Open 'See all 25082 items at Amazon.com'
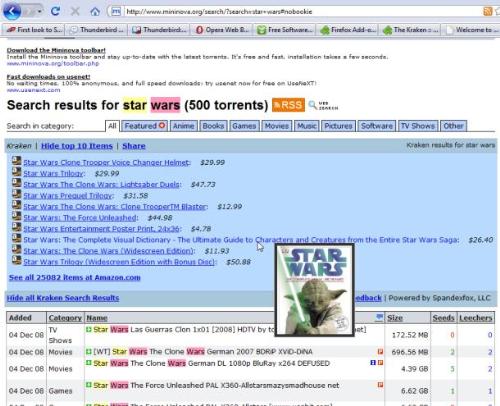The height and width of the screenshot is (406, 500). pyautogui.click(x=75, y=277)
